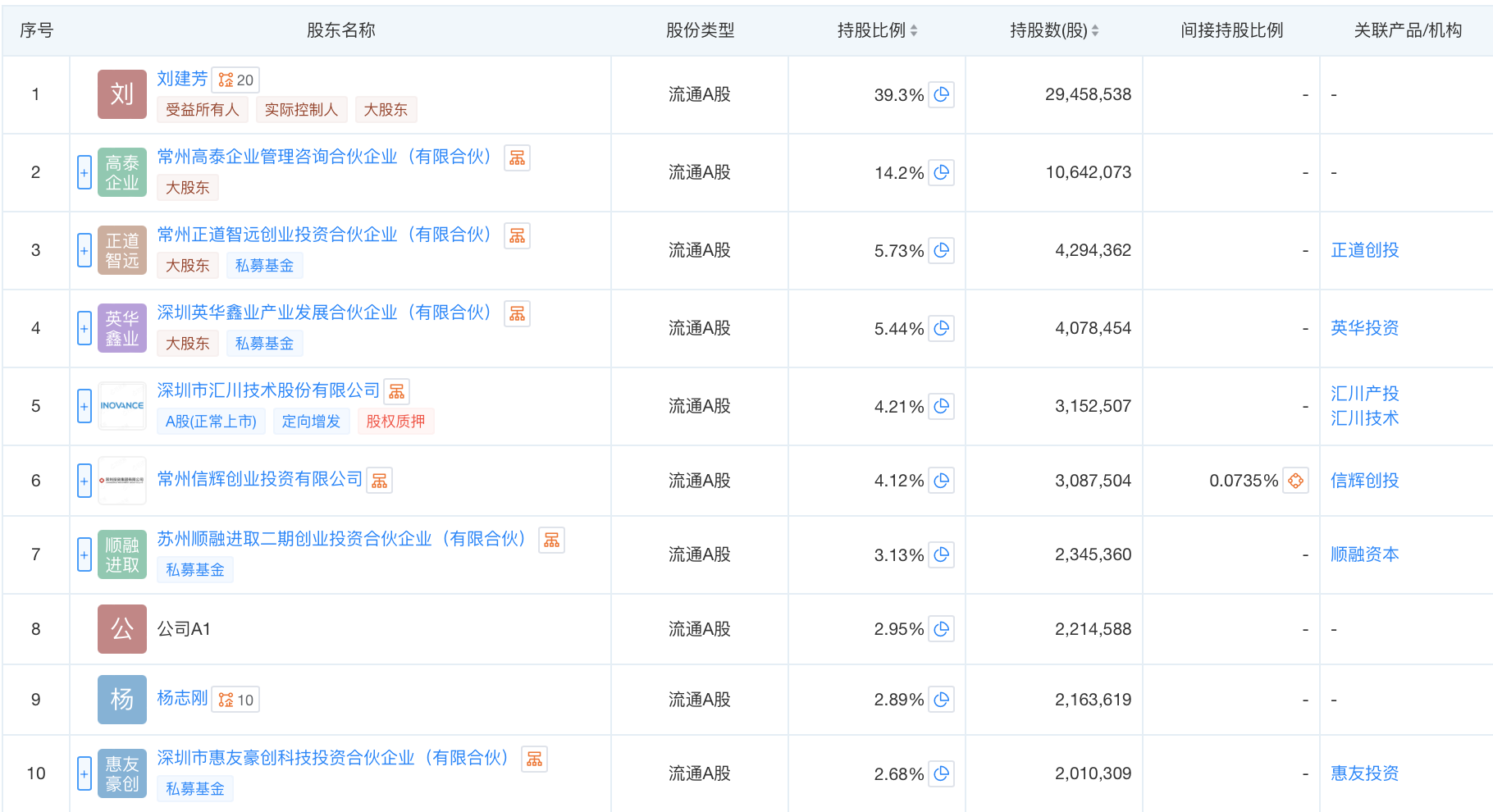Open shareholder 常州正道智远创业投资合伙企业 page
The image size is (1493, 812).
(324, 235)
